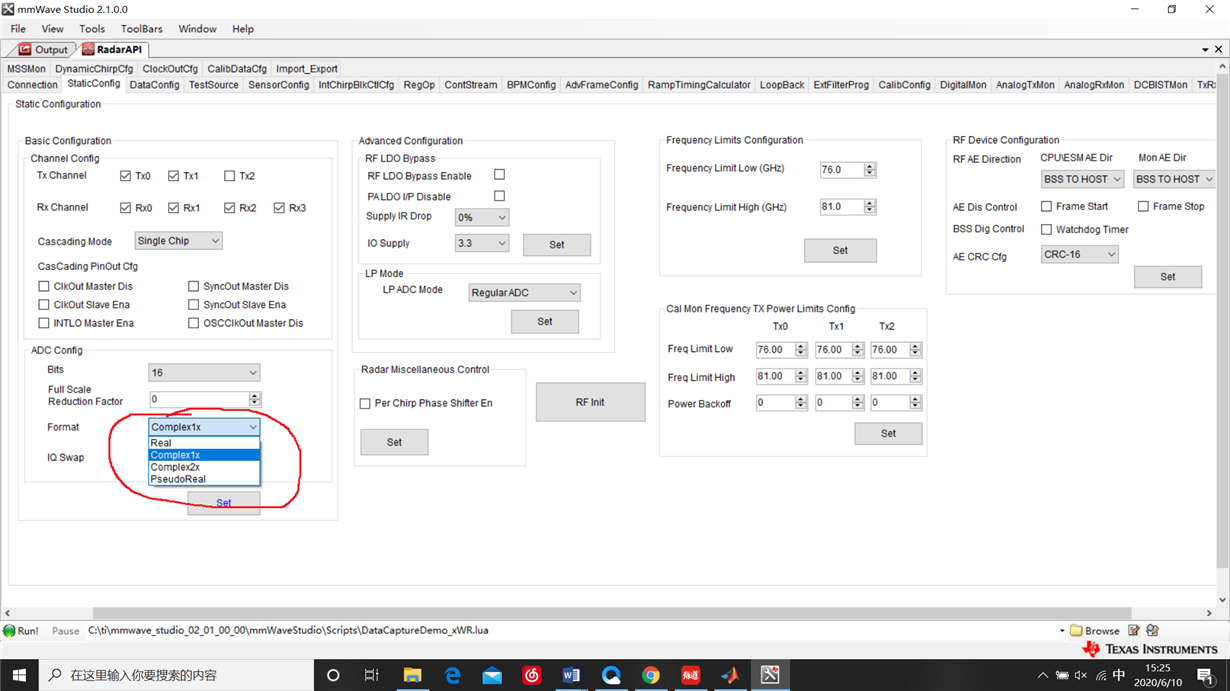The image size is (1230, 691).
Task: Click Set in LP Mode section
Action: pos(545,322)
